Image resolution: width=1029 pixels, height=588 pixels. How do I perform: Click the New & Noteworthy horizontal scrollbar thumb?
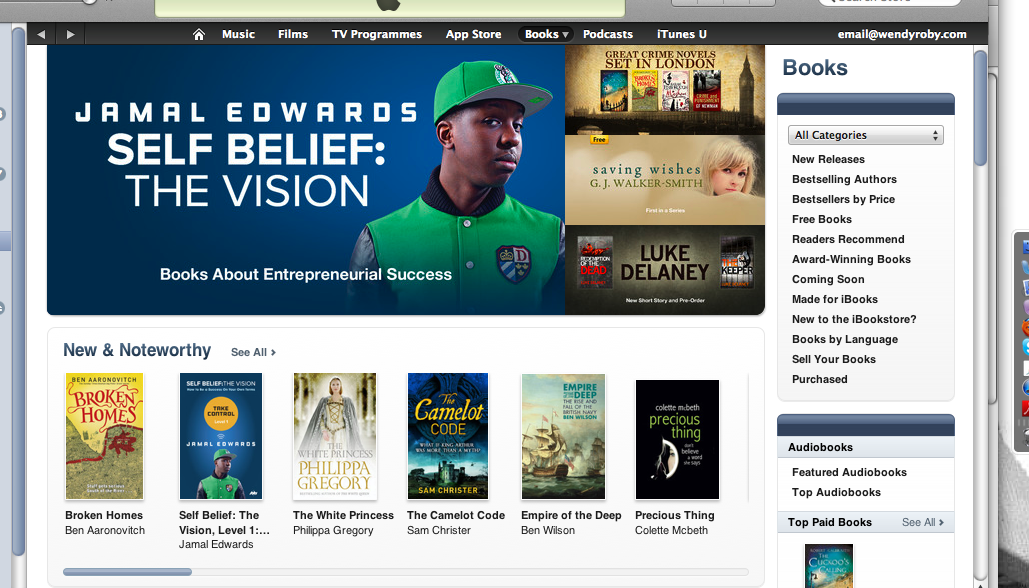click(x=127, y=572)
